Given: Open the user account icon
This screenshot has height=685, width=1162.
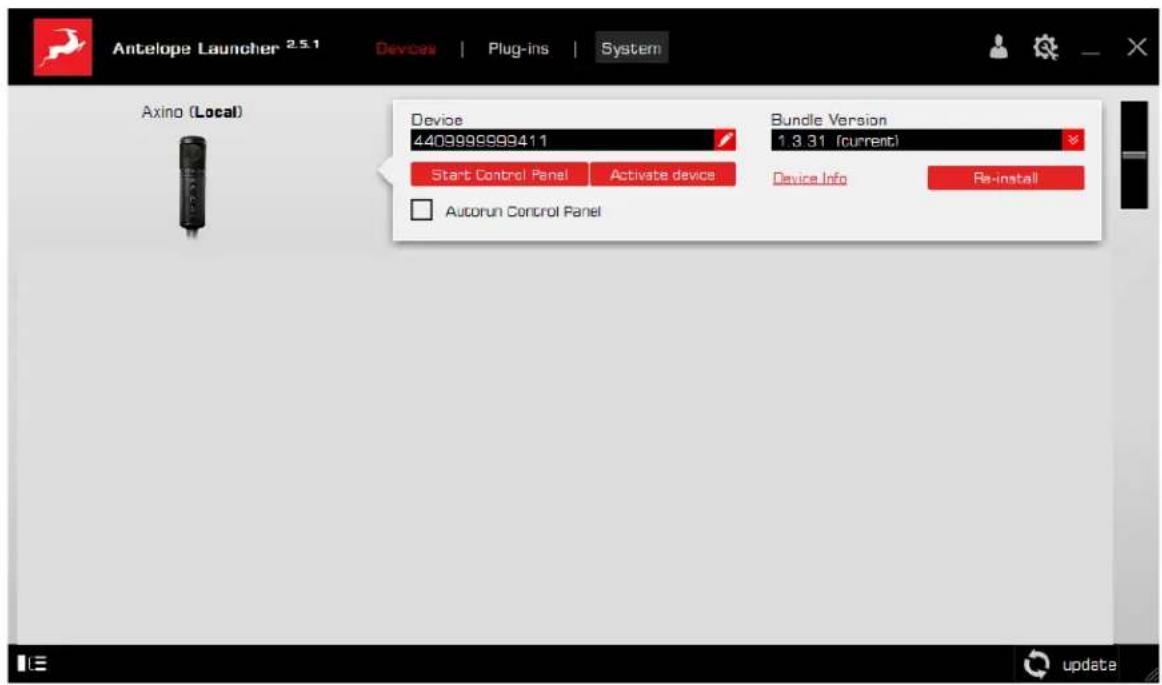Looking at the screenshot, I should (1000, 48).
